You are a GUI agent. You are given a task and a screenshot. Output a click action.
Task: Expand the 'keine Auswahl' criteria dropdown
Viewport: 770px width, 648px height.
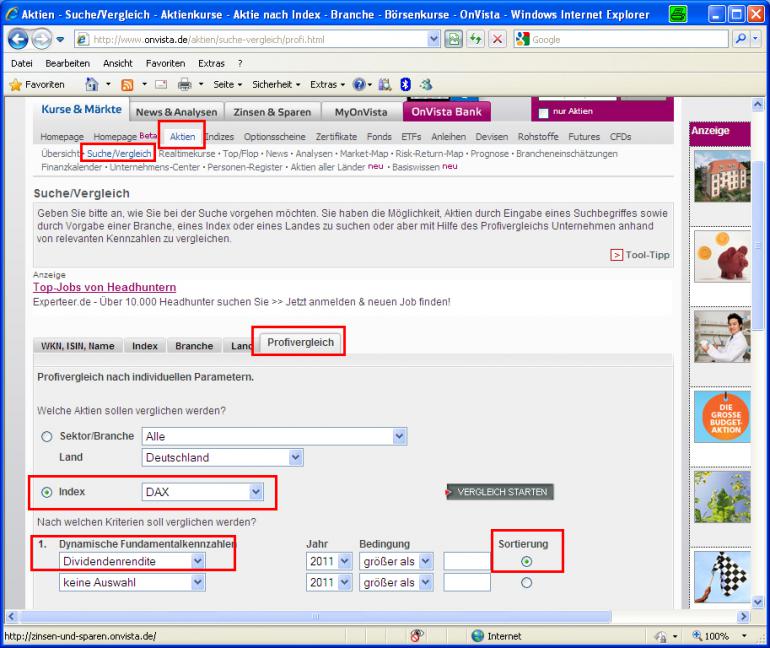pos(198,582)
